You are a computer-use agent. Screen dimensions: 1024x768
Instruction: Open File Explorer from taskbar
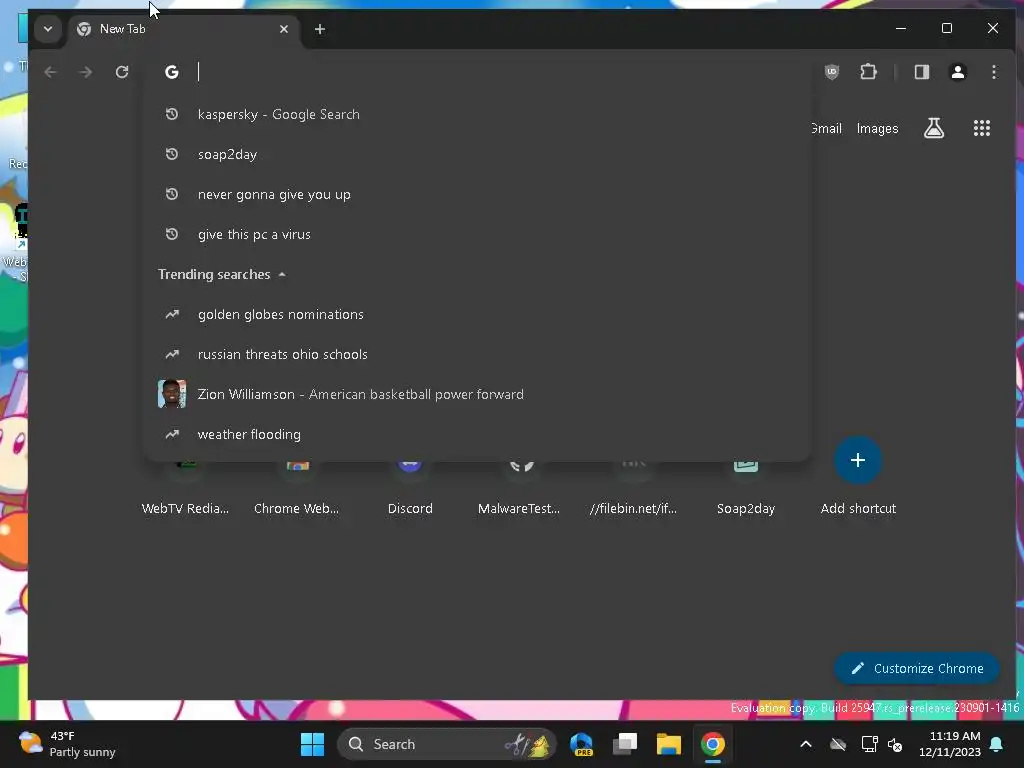click(x=669, y=744)
